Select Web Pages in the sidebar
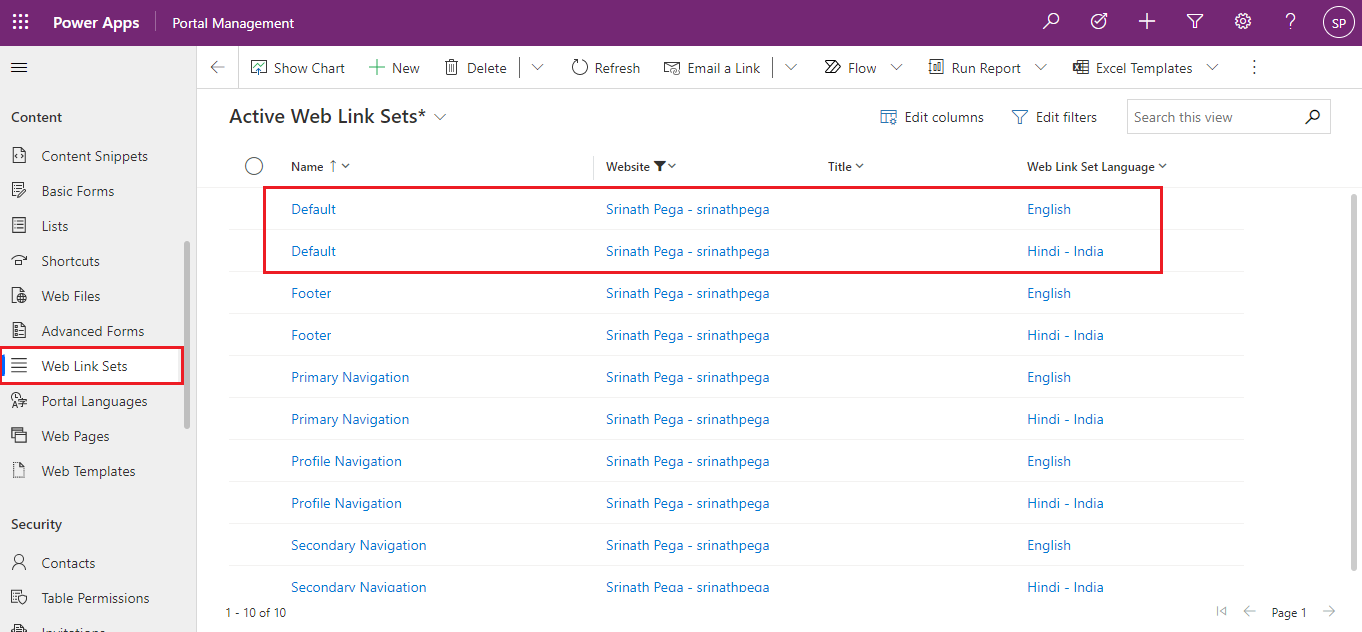This screenshot has height=632, width=1362. (x=75, y=436)
